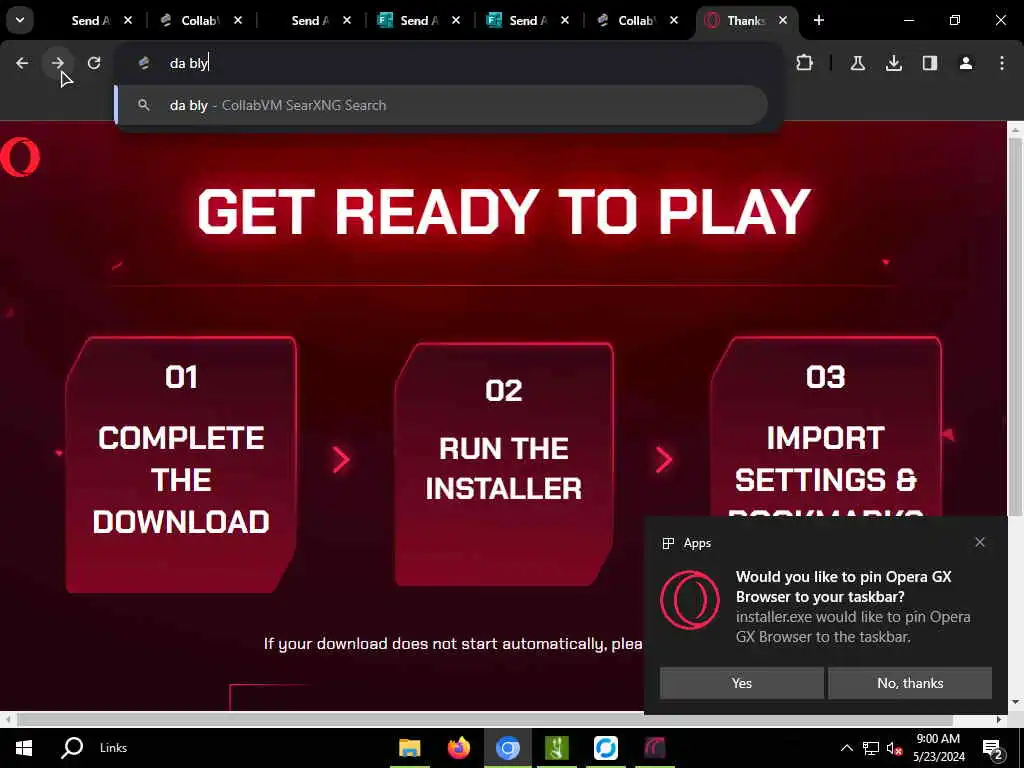Open Firefox from the taskbar
Image resolution: width=1024 pixels, height=768 pixels.
coord(458,748)
